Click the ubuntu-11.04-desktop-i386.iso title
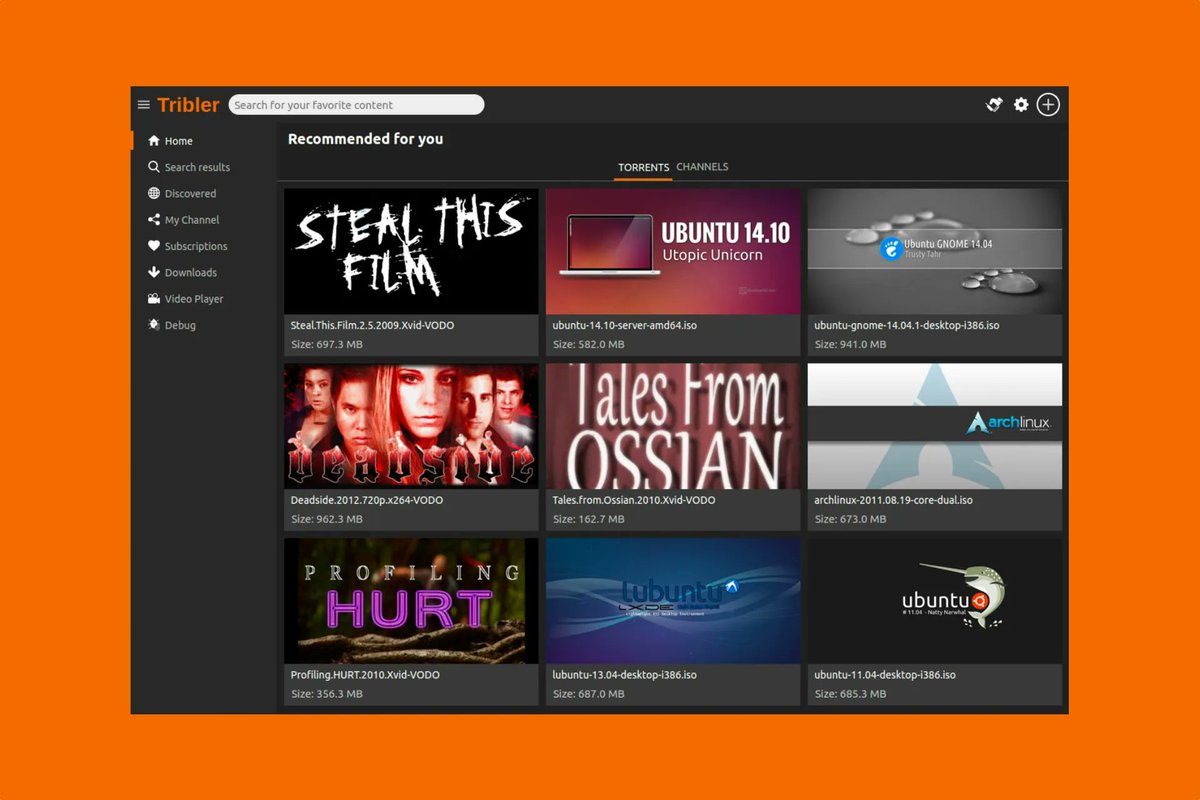This screenshot has width=1200, height=800. pyautogui.click(x=885, y=675)
